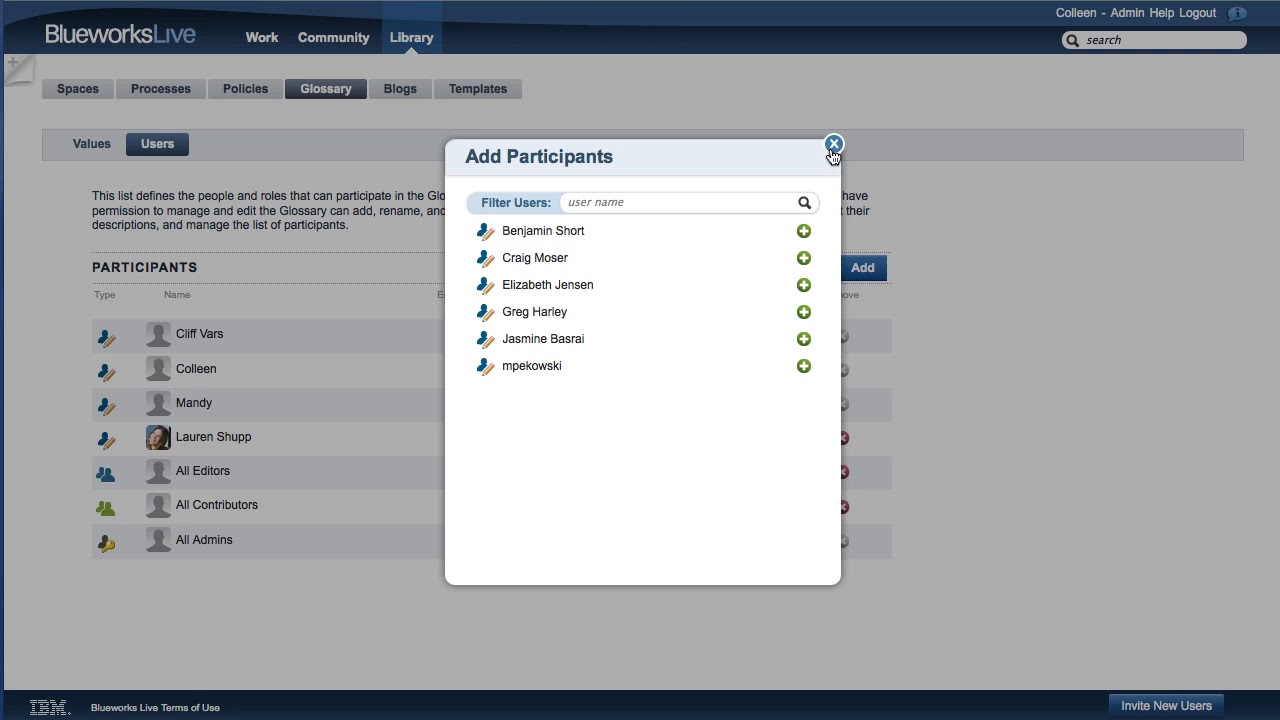Click the magnifier icon in Filter Users
Image resolution: width=1280 pixels, height=720 pixels.
point(804,203)
